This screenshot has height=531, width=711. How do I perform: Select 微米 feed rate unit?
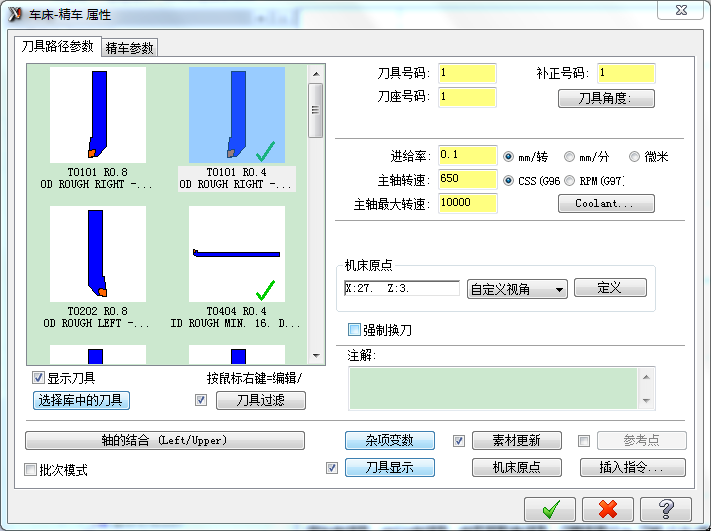[634, 157]
